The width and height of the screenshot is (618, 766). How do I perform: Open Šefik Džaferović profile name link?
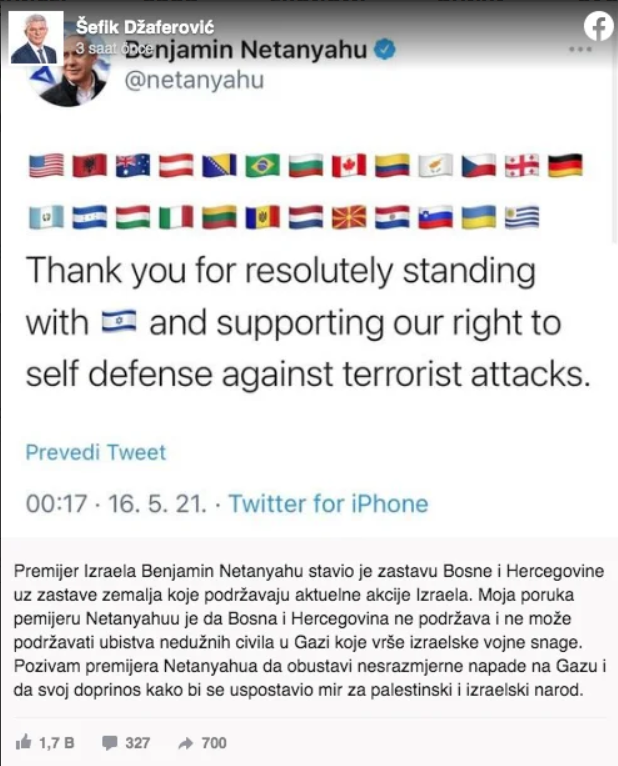145,27
